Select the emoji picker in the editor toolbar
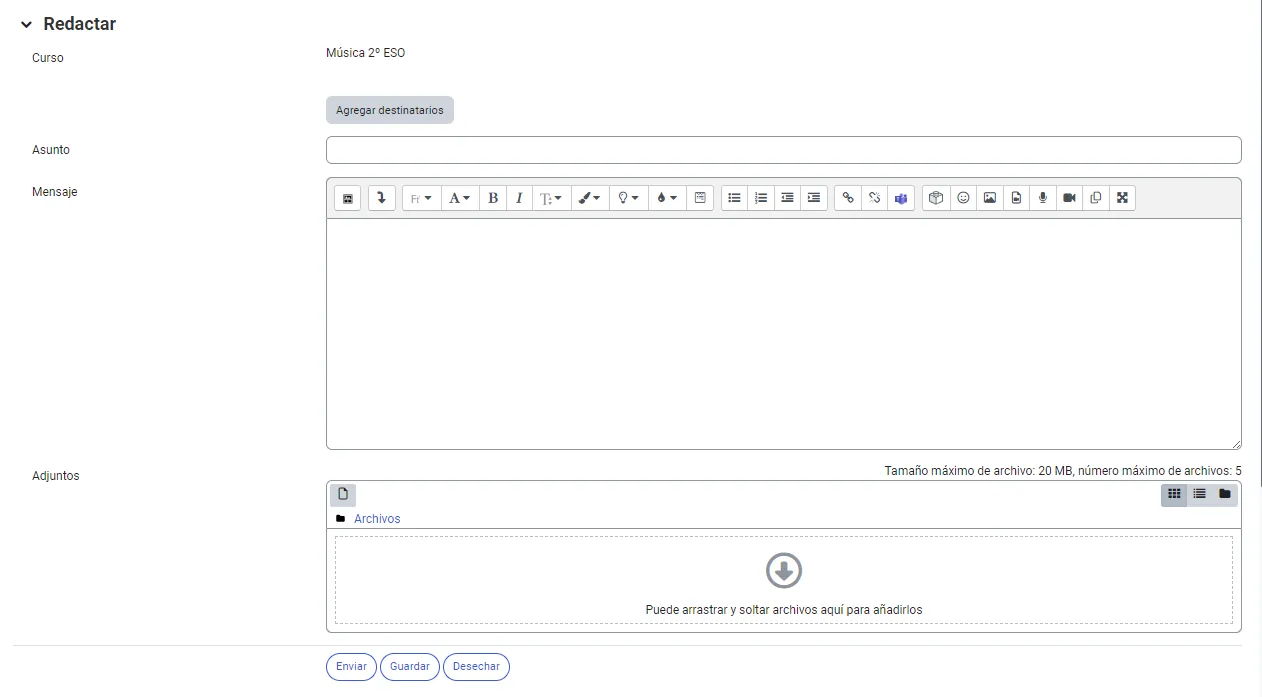The width and height of the screenshot is (1262, 697). 963,197
